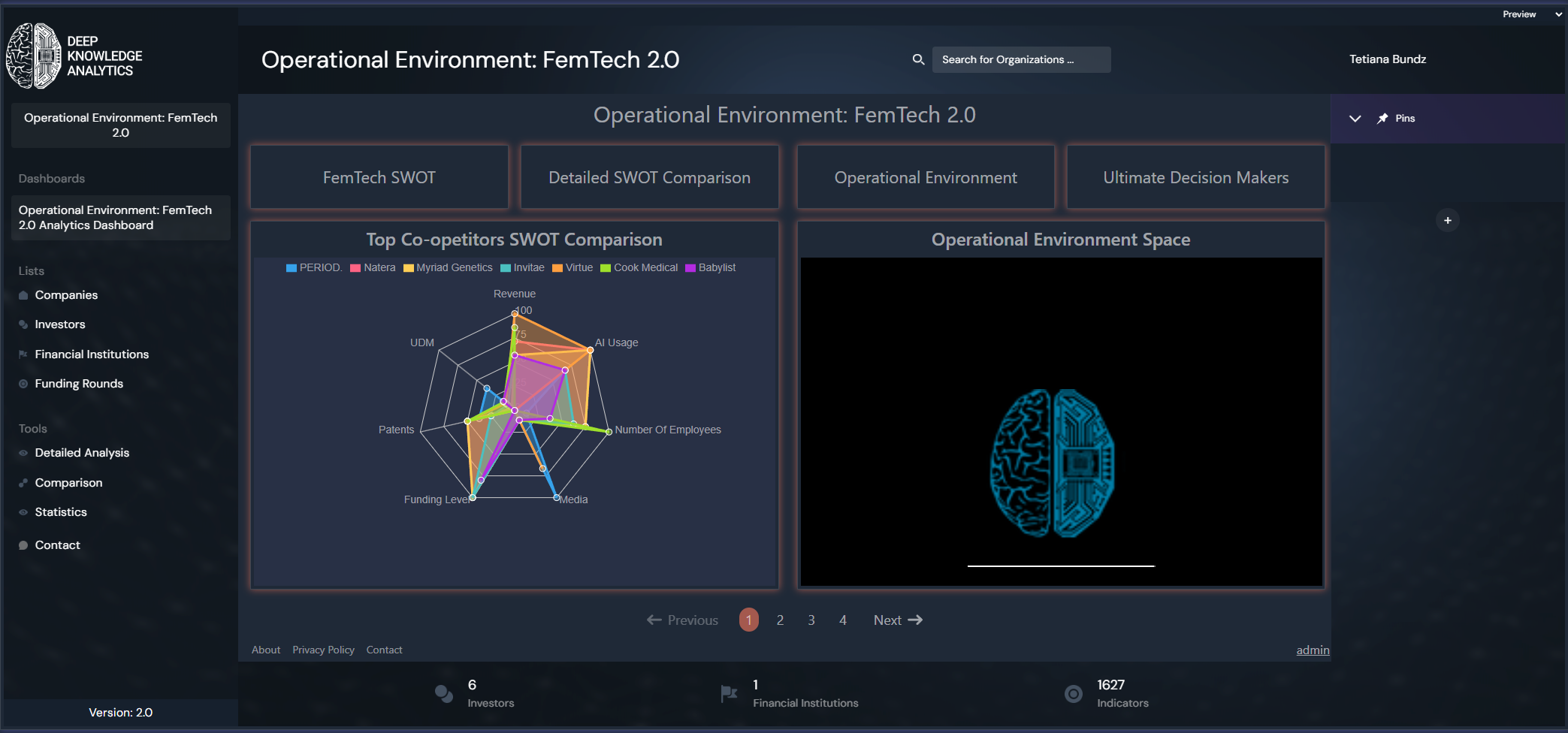
Task: Click the plus icon to add pin
Action: click(1447, 221)
